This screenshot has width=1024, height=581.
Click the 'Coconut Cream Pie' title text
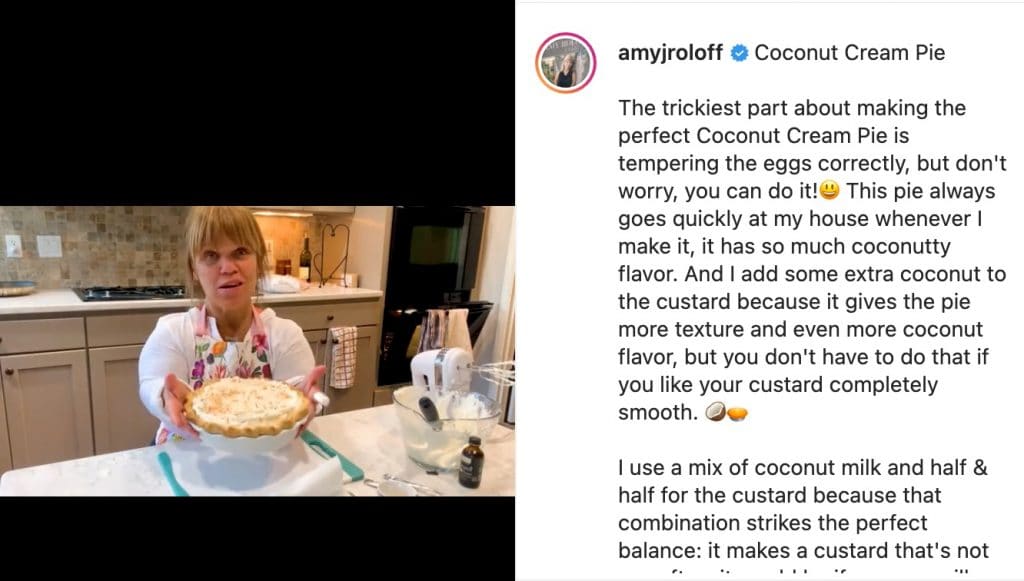point(849,53)
